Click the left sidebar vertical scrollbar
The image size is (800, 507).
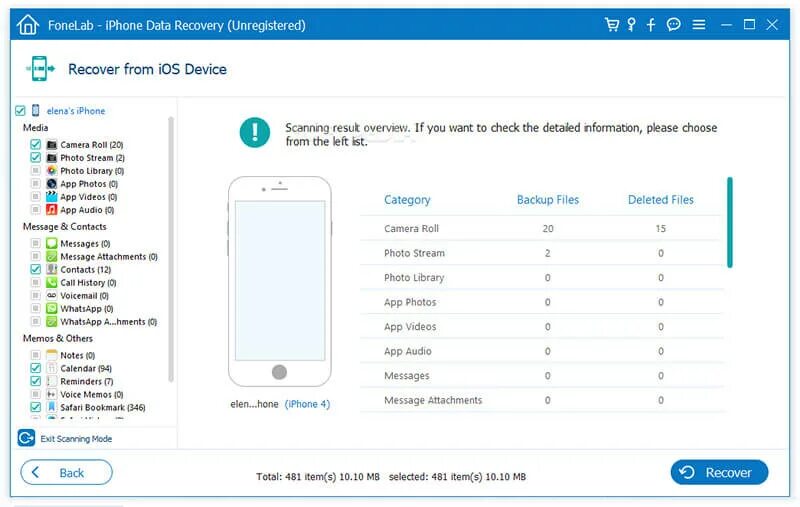click(x=170, y=250)
